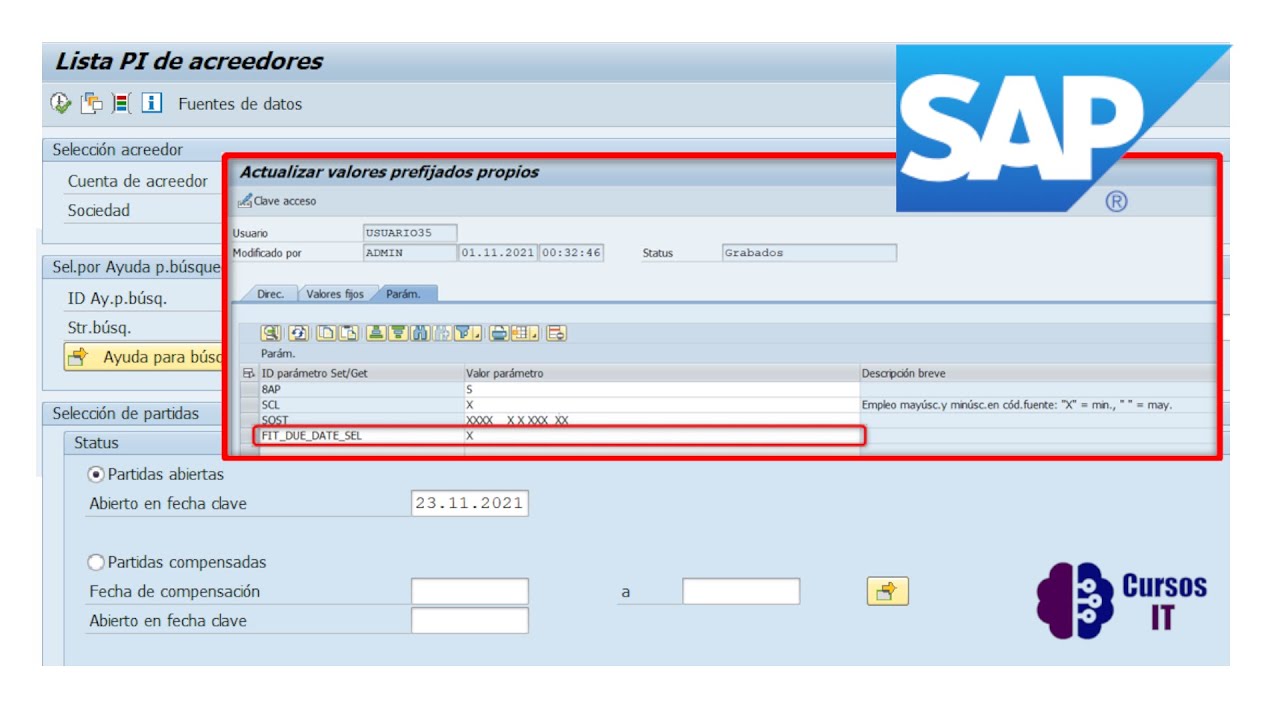Select the row marker of the 8AP row
The width and height of the screenshot is (1280, 720).
point(249,389)
